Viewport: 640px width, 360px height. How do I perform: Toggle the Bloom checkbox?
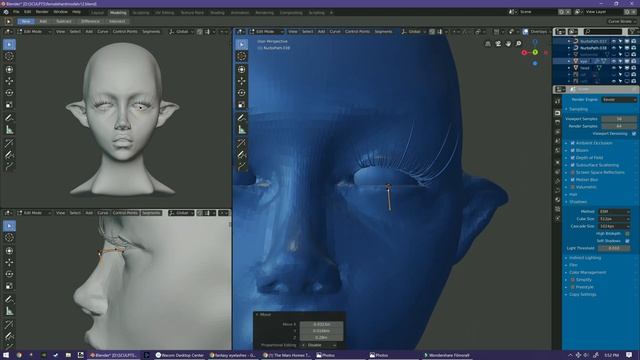click(573, 151)
